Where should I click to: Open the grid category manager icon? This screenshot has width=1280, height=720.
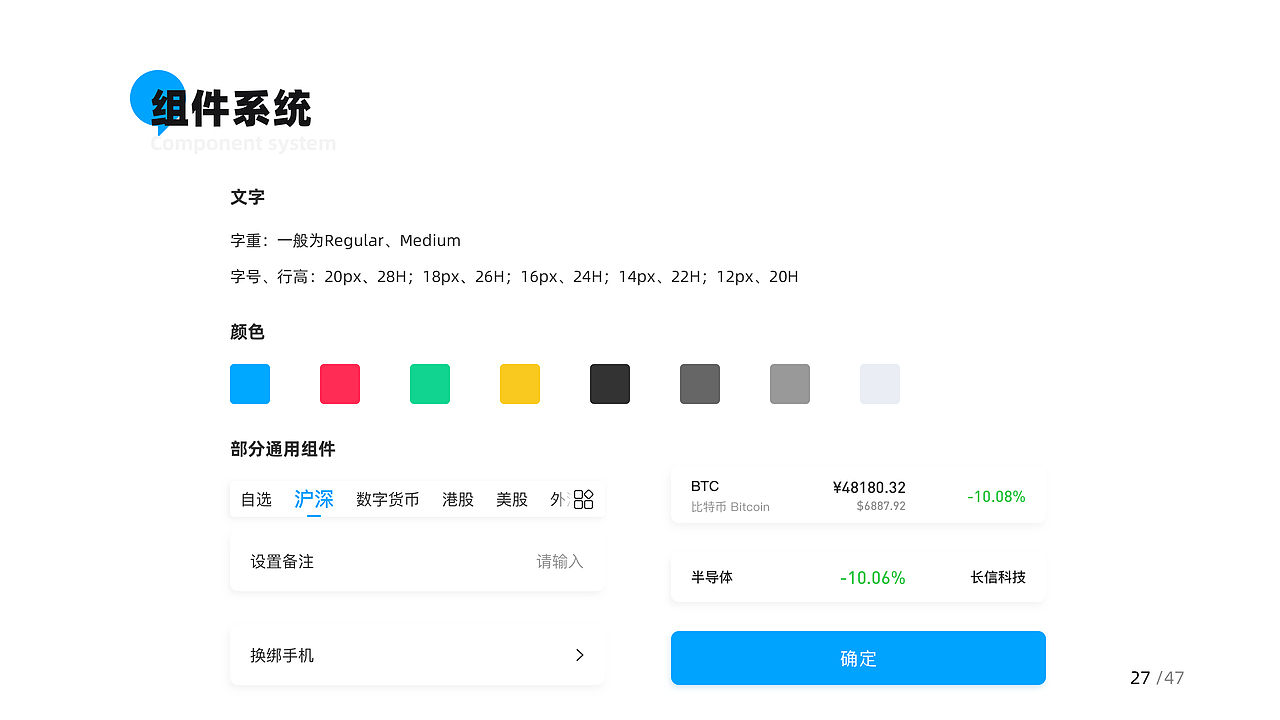[584, 499]
